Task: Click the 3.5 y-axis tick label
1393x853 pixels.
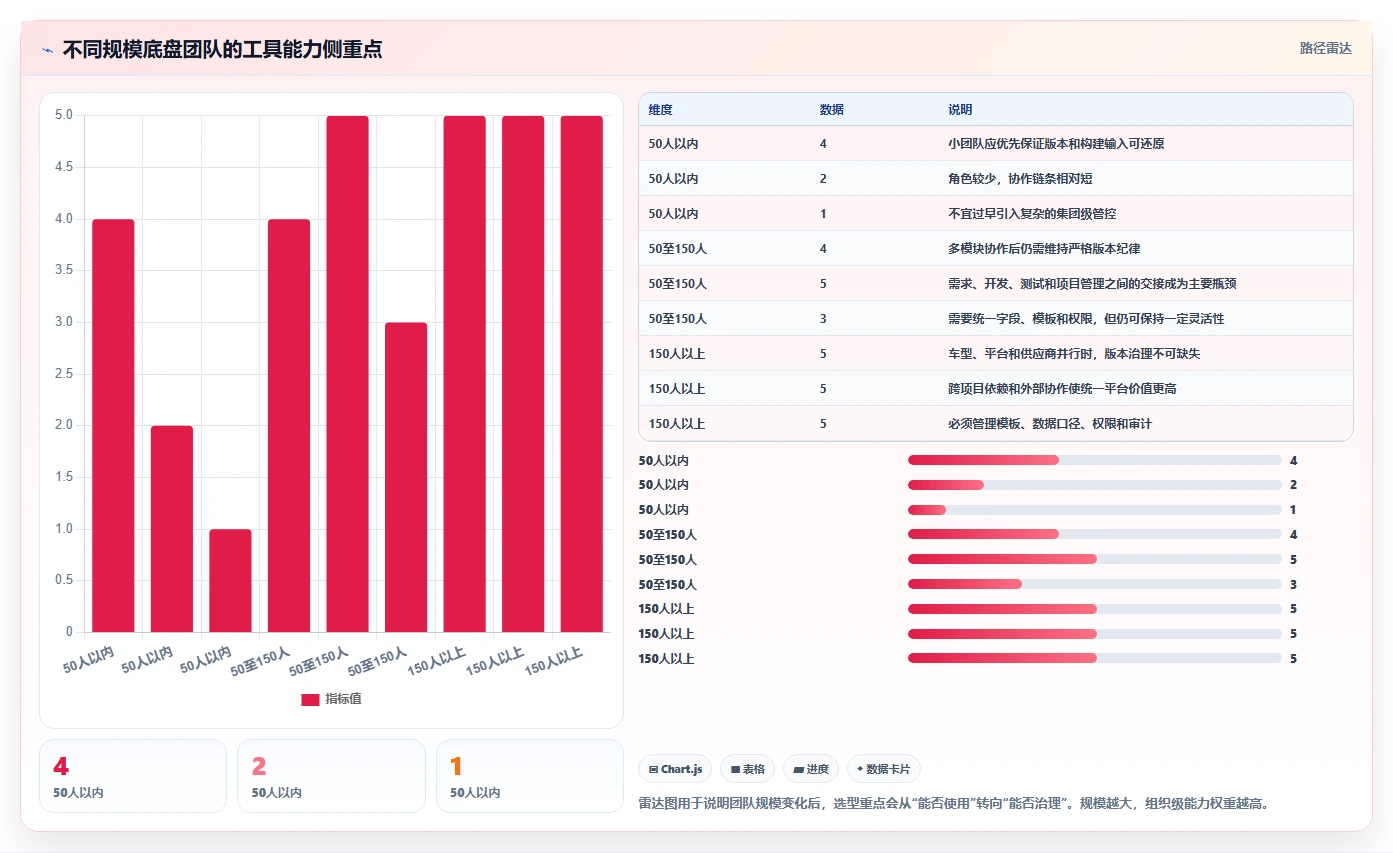Action: (62, 270)
